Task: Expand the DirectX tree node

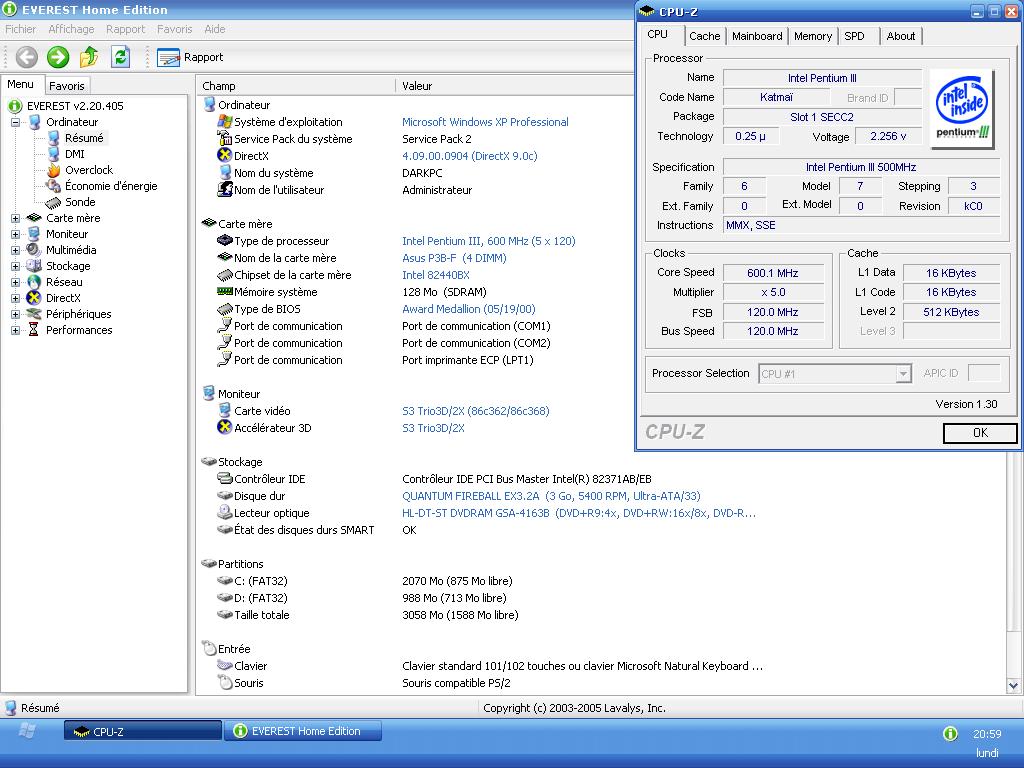Action: coord(16,298)
